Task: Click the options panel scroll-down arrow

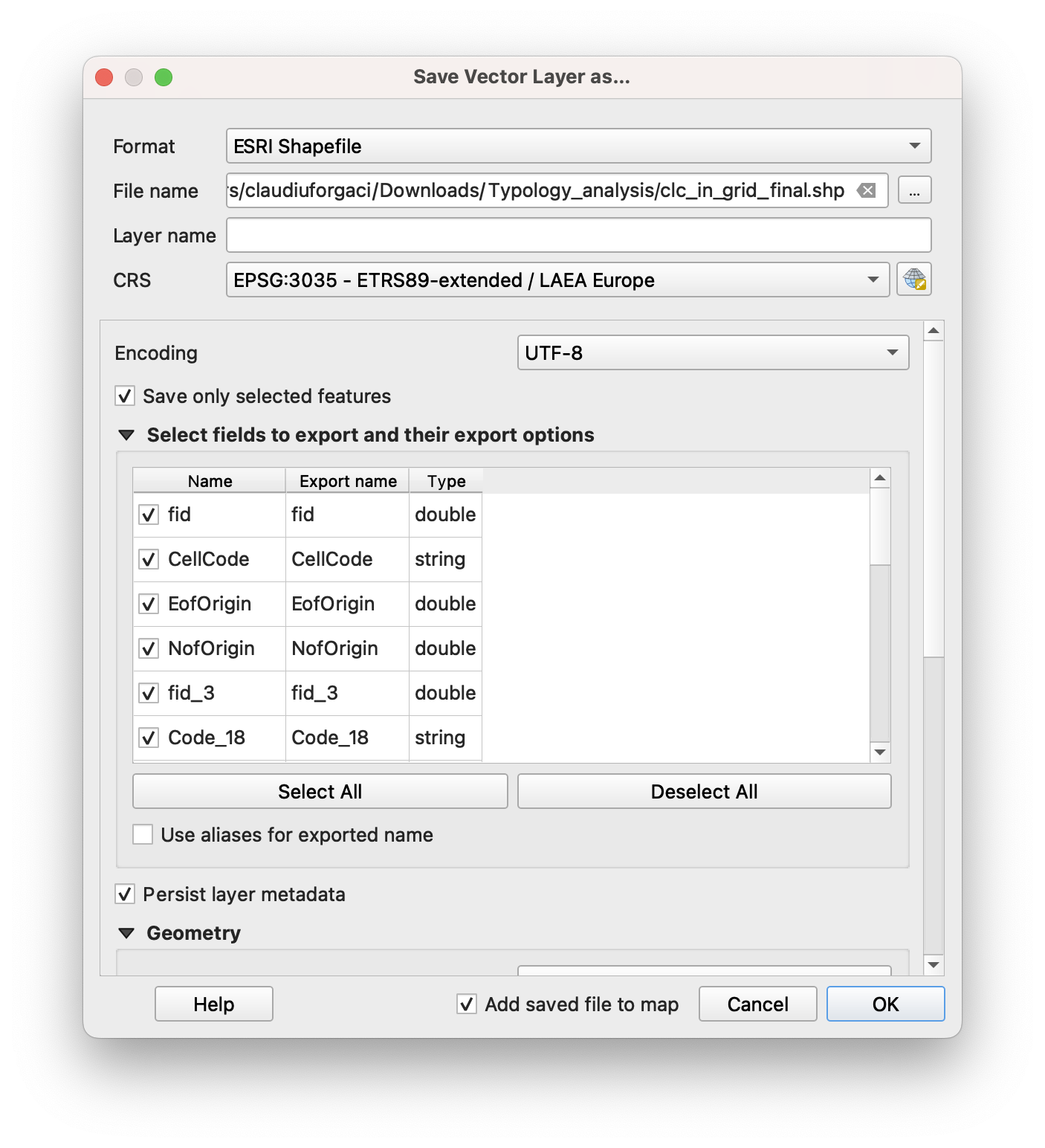Action: pyautogui.click(x=934, y=964)
